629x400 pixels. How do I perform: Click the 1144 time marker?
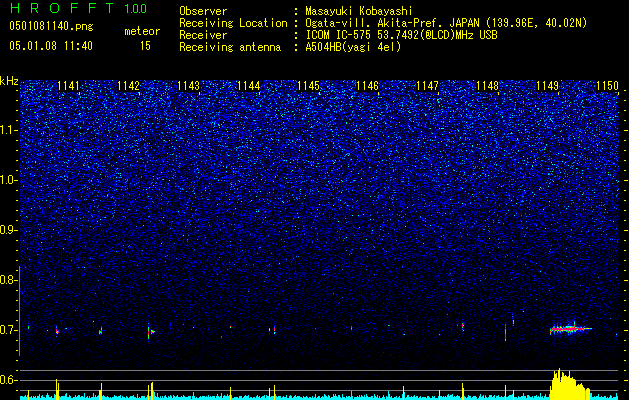[x=248, y=86]
